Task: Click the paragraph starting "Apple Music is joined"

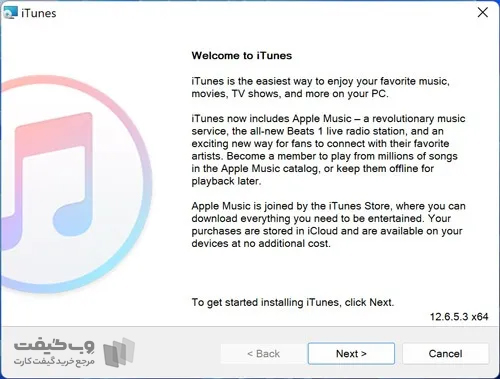Action: tap(328, 225)
